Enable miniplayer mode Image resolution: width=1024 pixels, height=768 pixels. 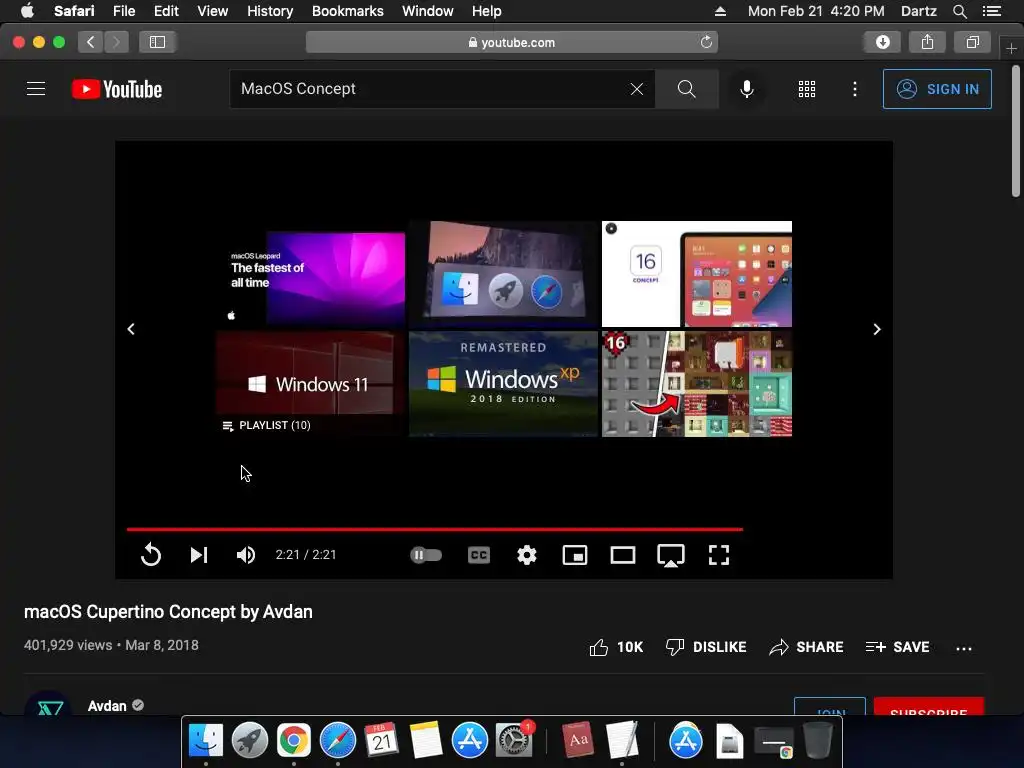pos(575,555)
